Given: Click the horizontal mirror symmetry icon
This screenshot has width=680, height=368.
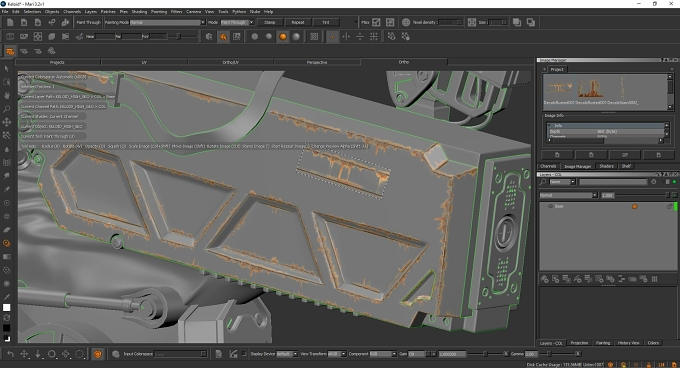Looking at the screenshot, I should click(360, 37).
